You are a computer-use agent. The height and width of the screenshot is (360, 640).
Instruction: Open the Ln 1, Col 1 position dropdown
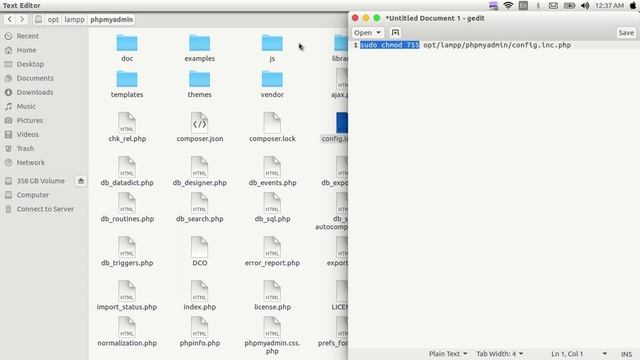point(579,354)
